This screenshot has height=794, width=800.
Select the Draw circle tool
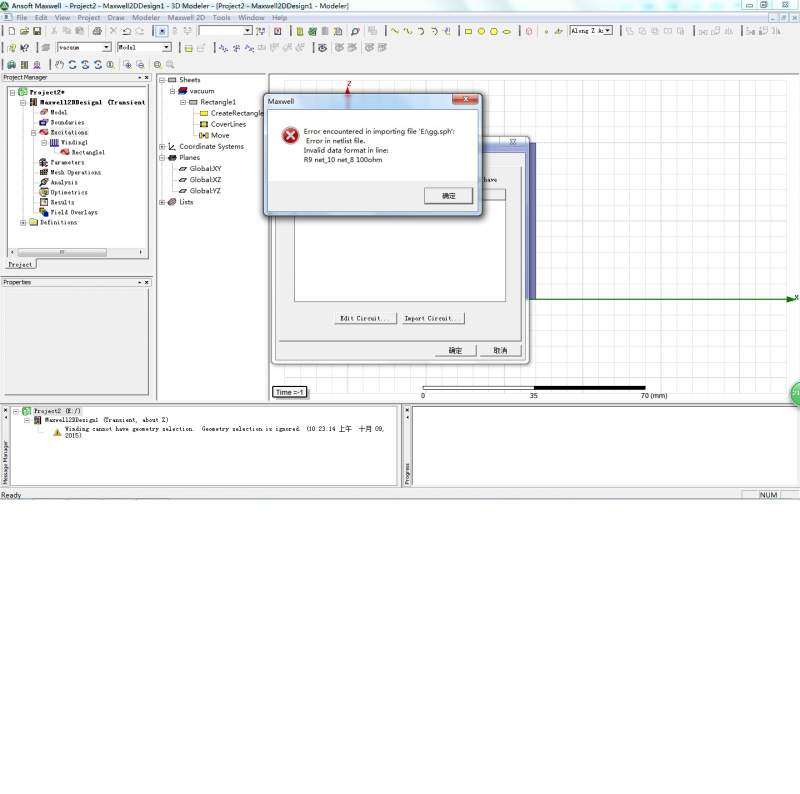pos(481,31)
